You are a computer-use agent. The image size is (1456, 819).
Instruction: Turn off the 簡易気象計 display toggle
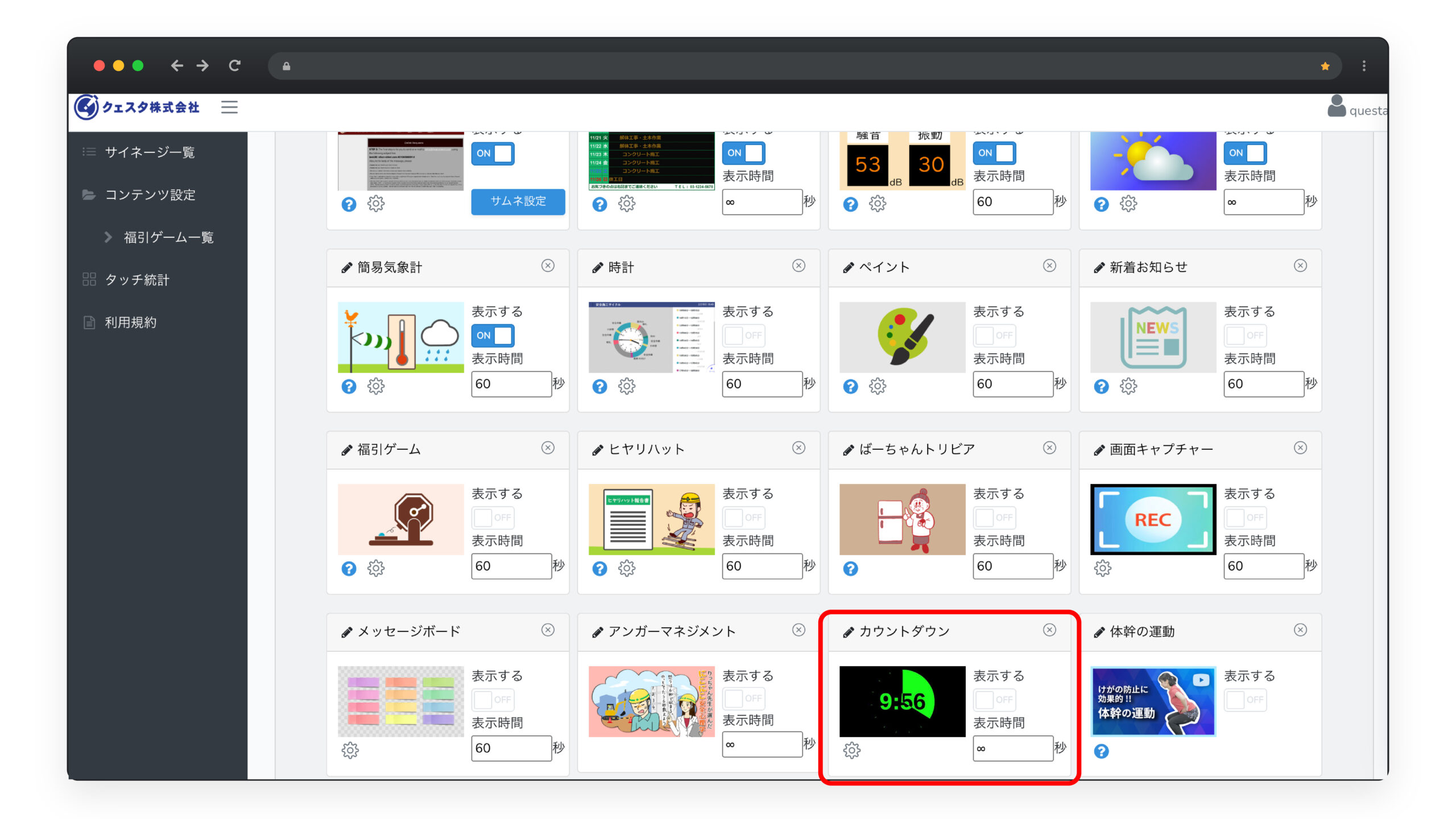point(493,336)
